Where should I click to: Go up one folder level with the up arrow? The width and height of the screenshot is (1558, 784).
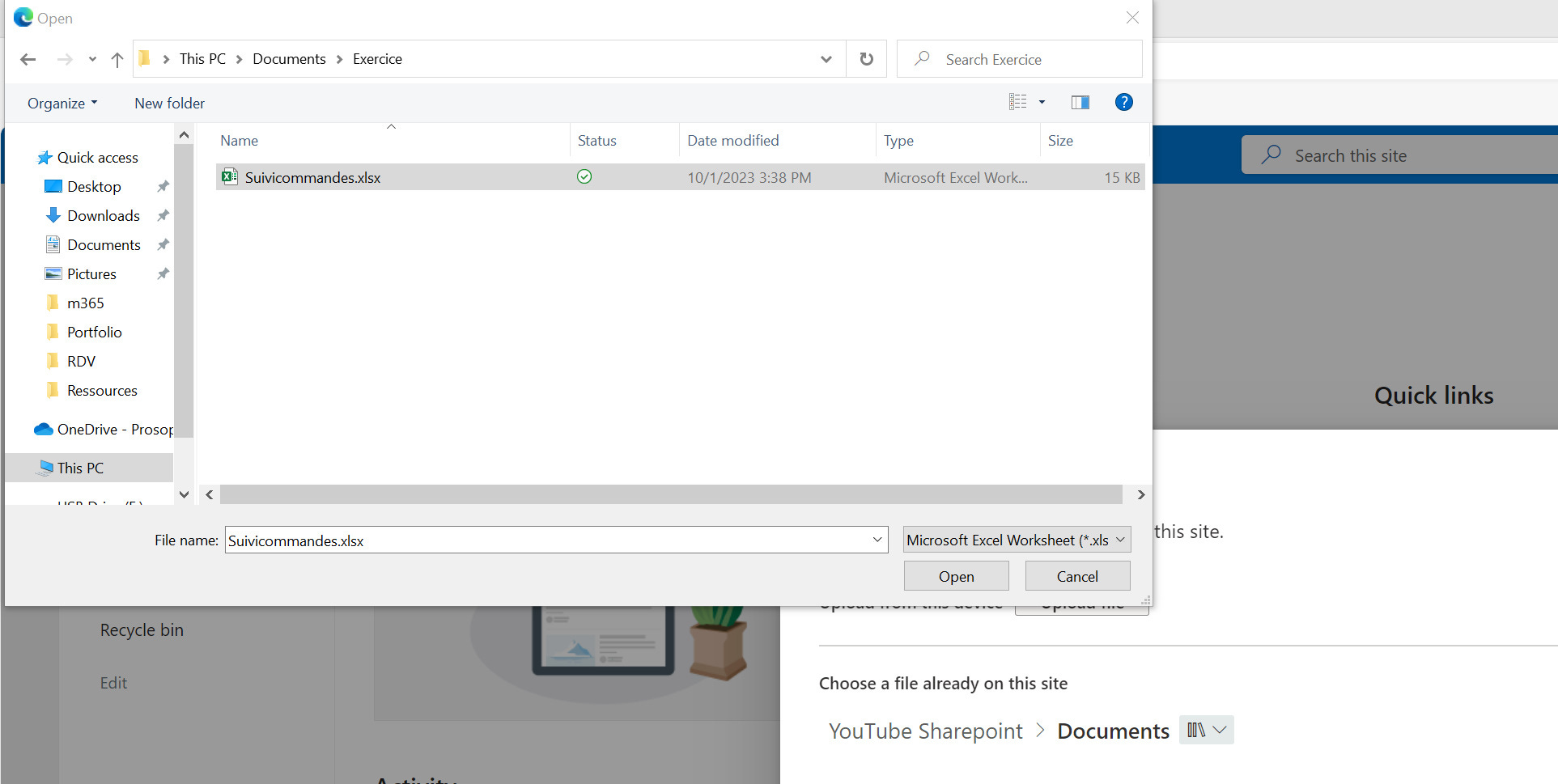117,59
